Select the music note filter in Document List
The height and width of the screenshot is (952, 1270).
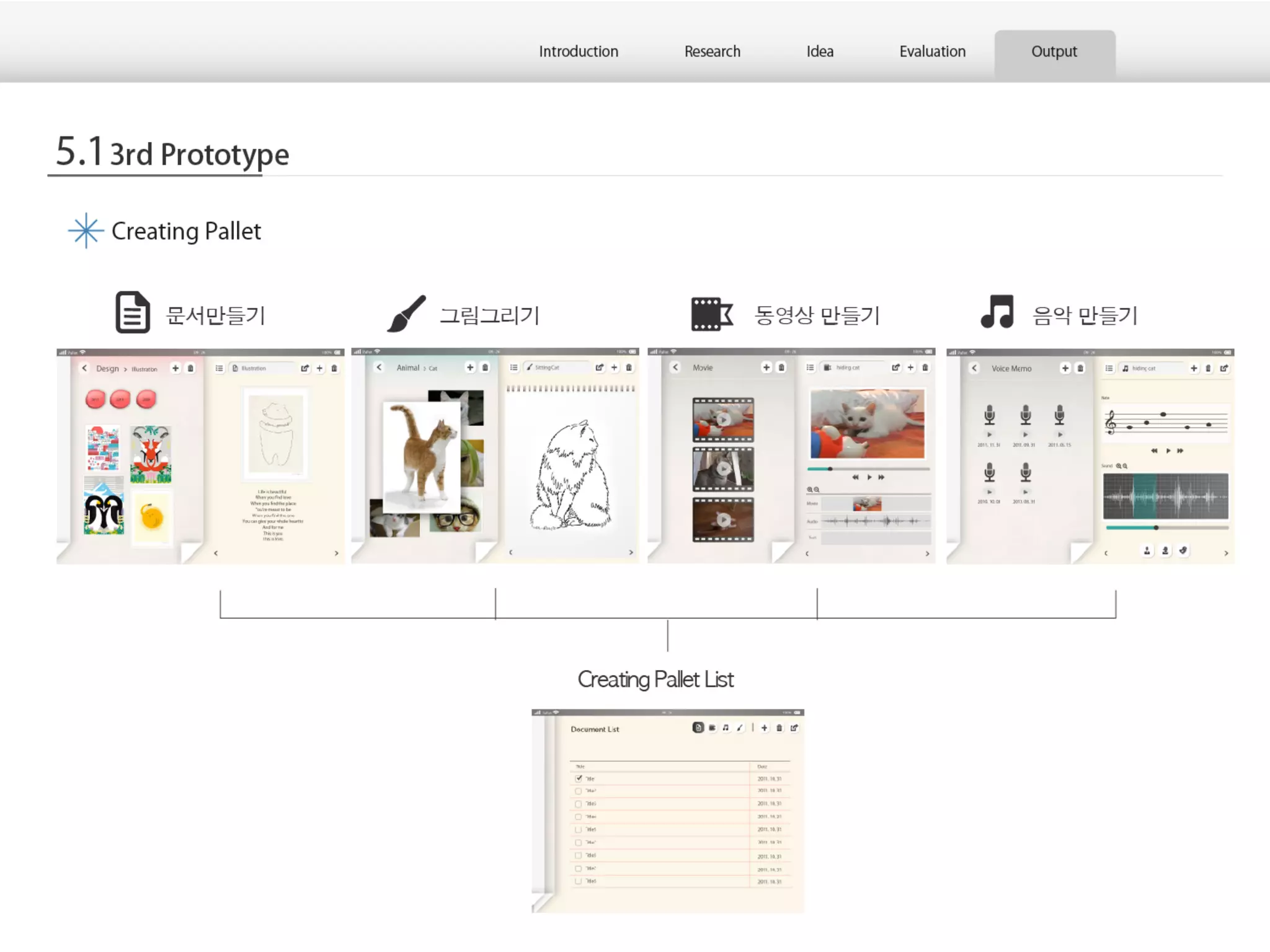click(726, 728)
